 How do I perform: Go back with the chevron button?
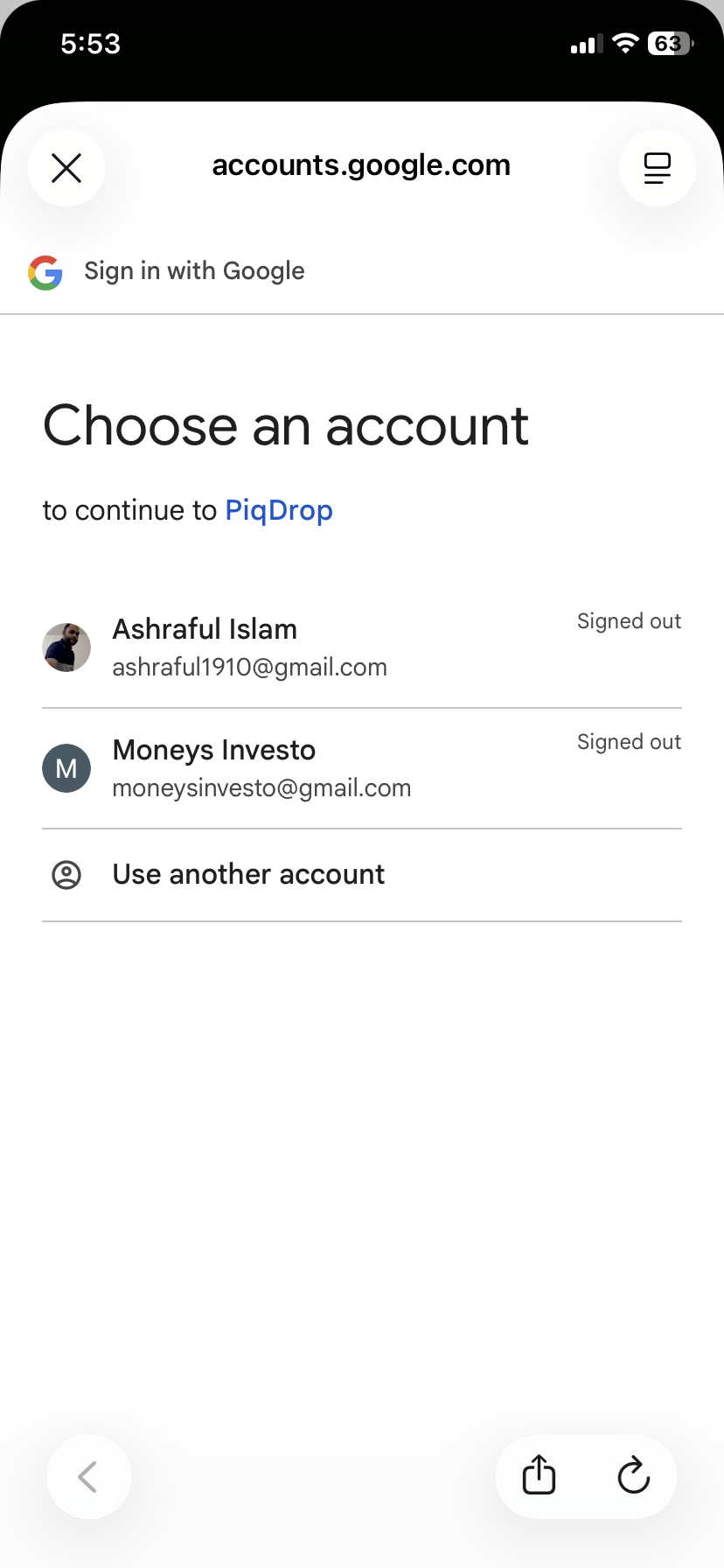click(x=88, y=1477)
